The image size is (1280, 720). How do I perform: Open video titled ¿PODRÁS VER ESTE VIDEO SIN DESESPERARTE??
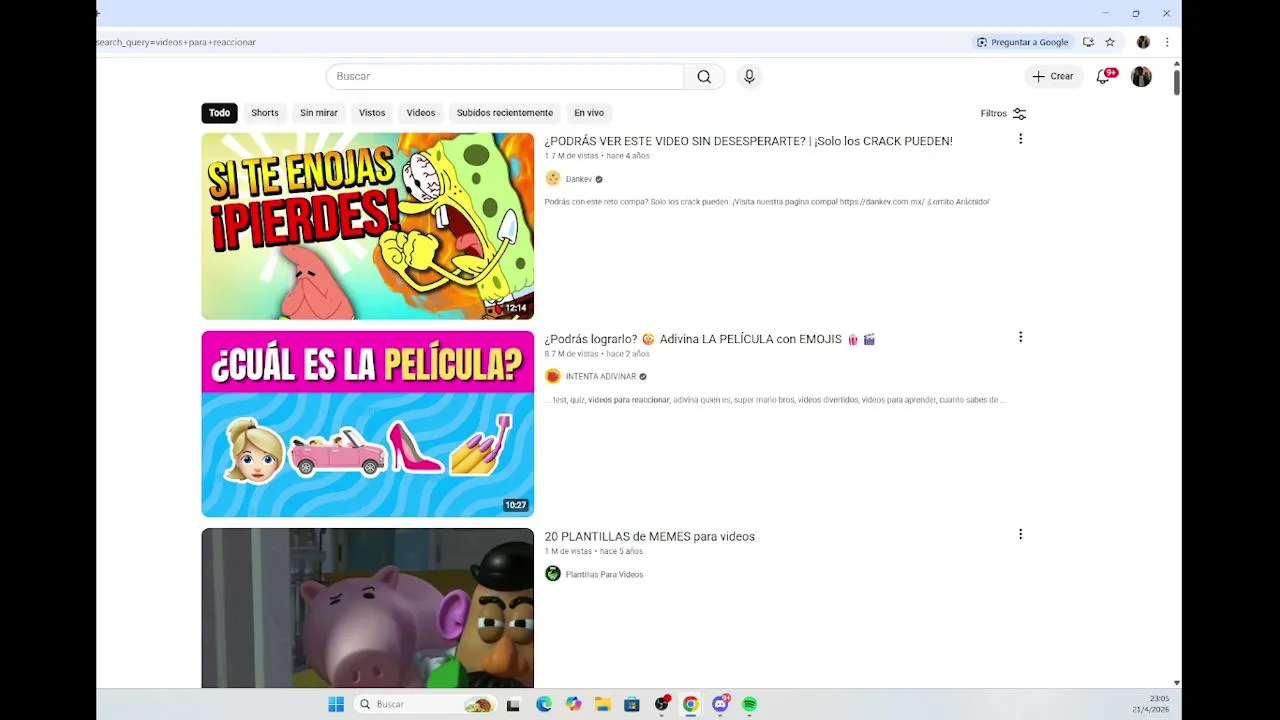pos(748,141)
